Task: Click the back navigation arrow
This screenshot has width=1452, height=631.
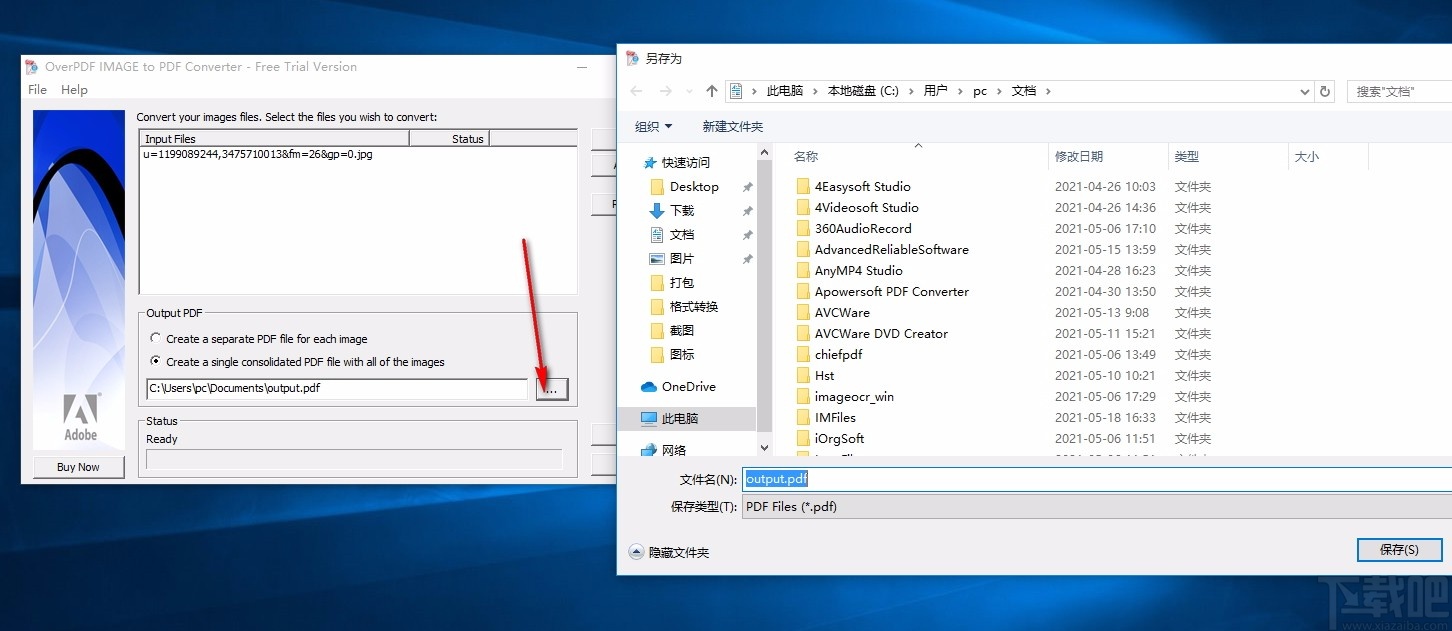Action: pyautogui.click(x=636, y=90)
